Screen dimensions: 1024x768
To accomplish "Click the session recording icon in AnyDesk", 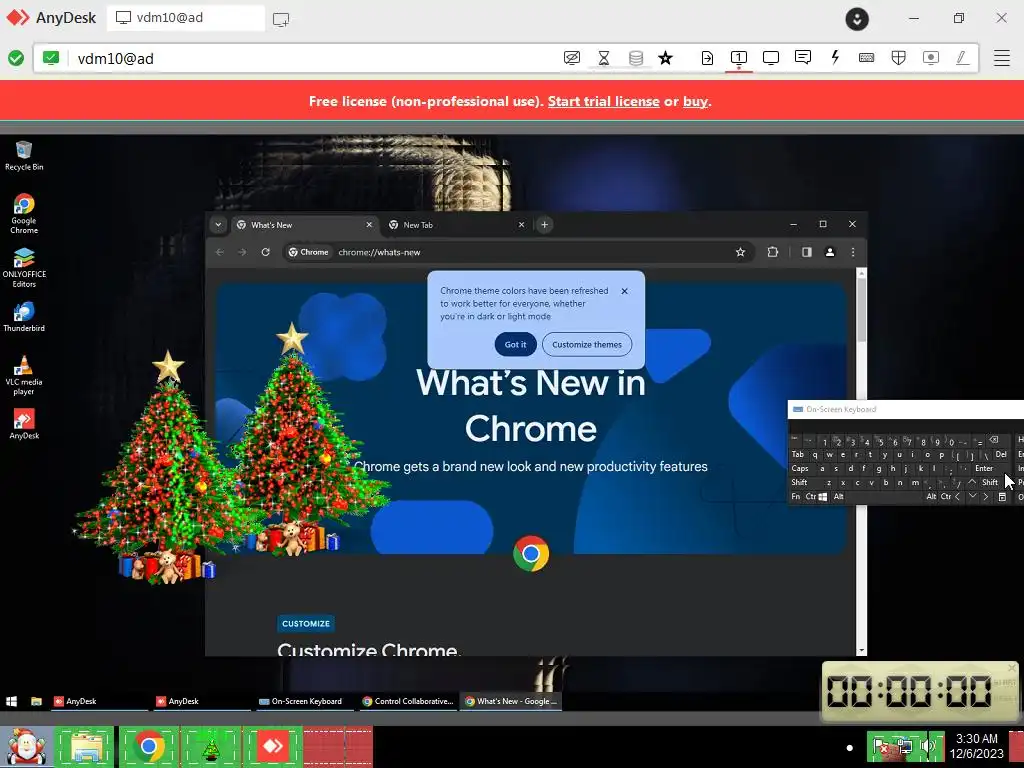I will click(931, 58).
